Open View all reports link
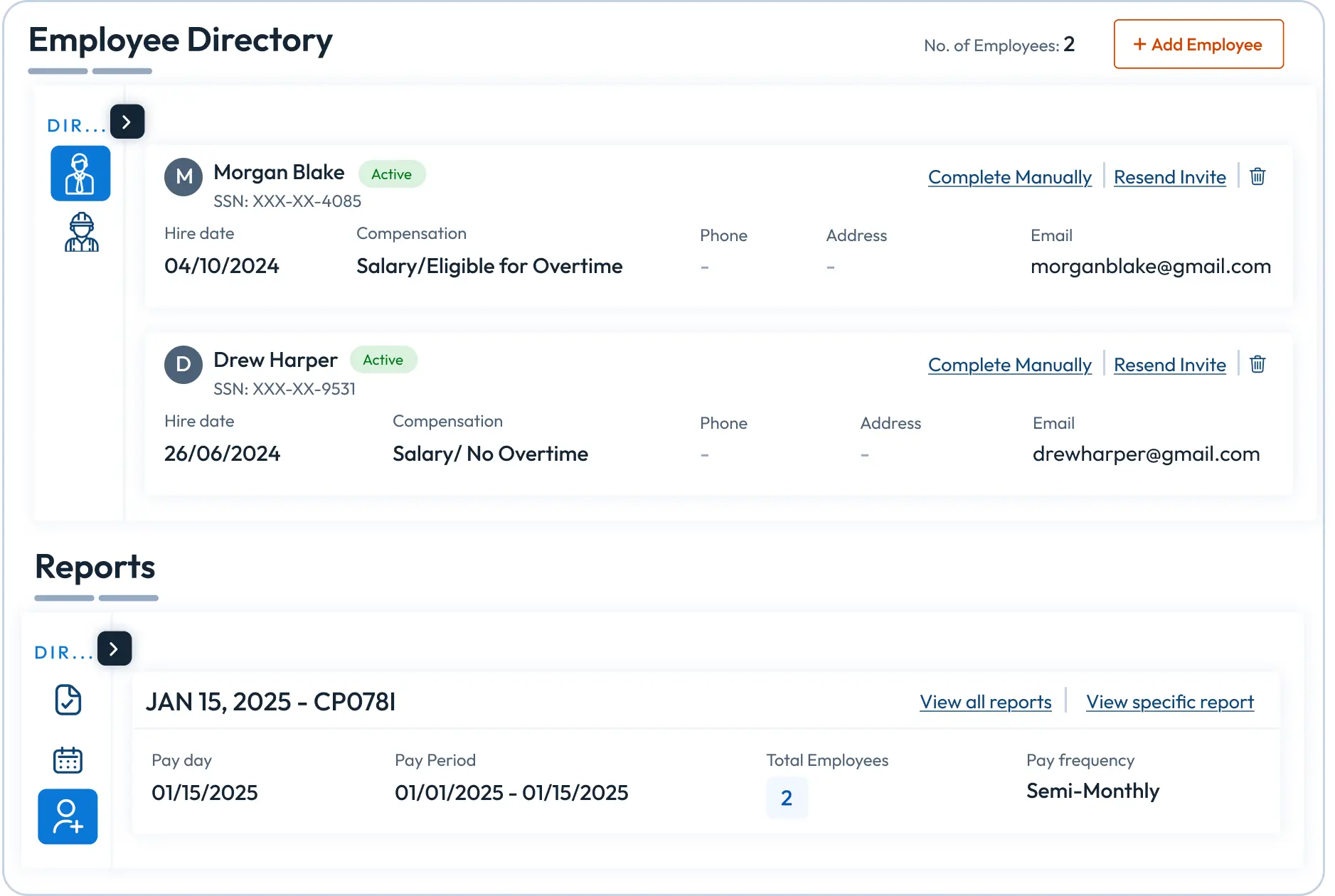This screenshot has width=1335, height=896. 985,702
